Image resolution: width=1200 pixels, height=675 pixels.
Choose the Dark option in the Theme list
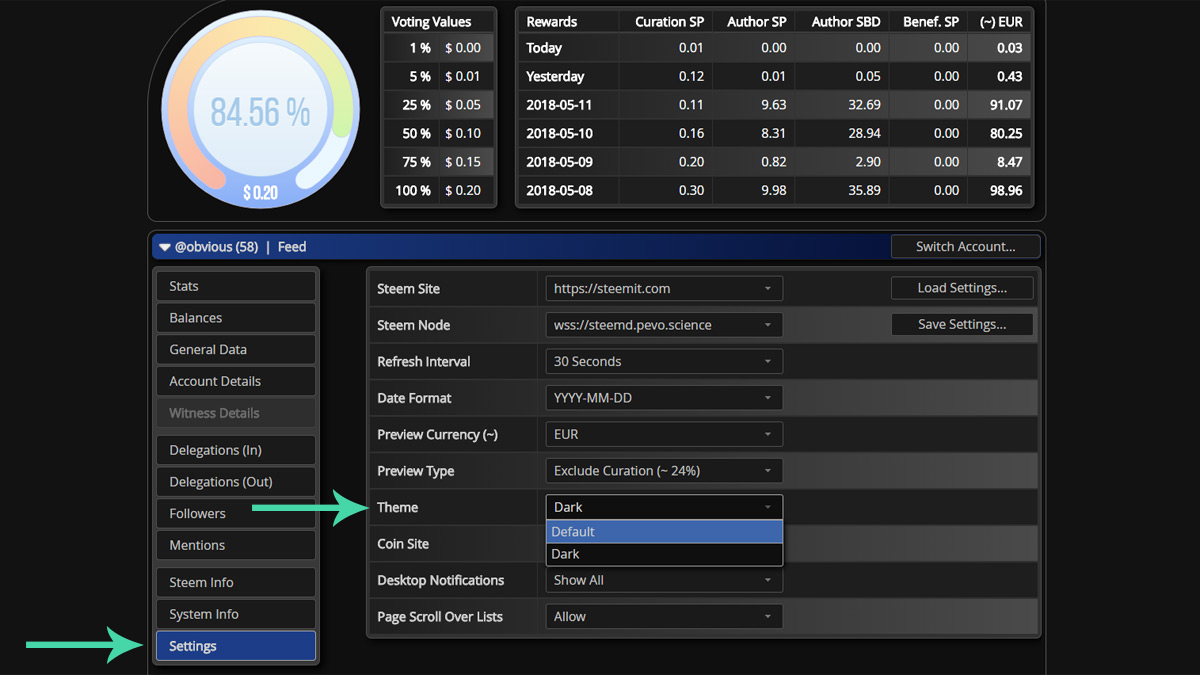point(664,554)
